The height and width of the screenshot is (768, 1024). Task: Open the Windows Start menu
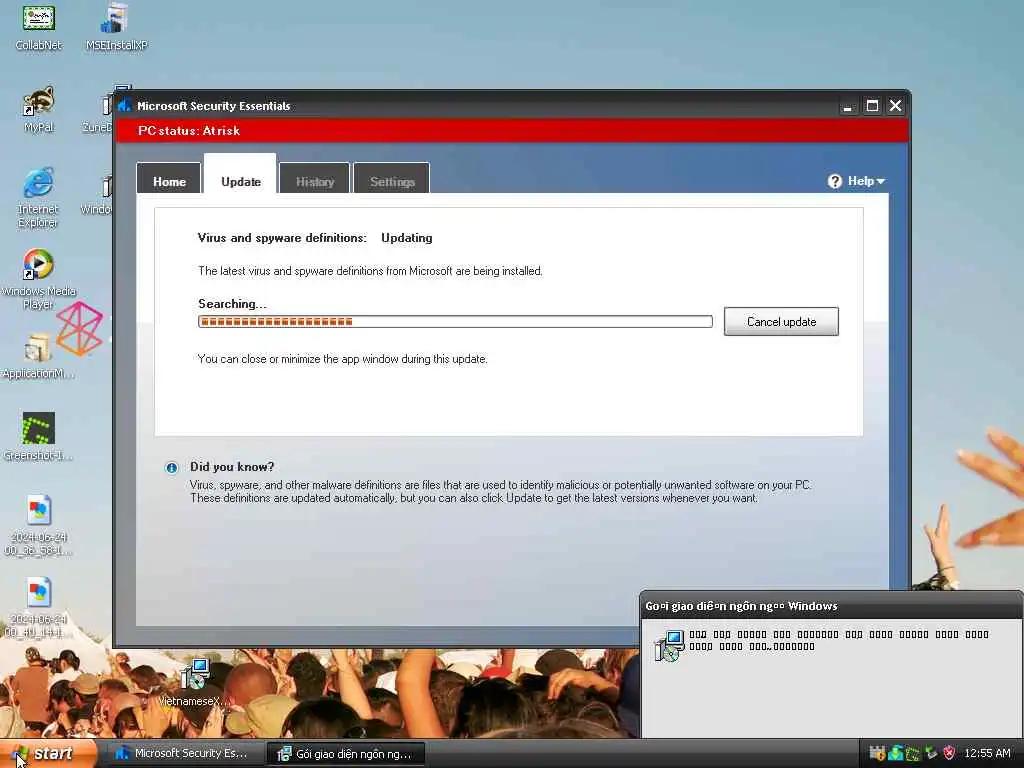(x=48, y=754)
